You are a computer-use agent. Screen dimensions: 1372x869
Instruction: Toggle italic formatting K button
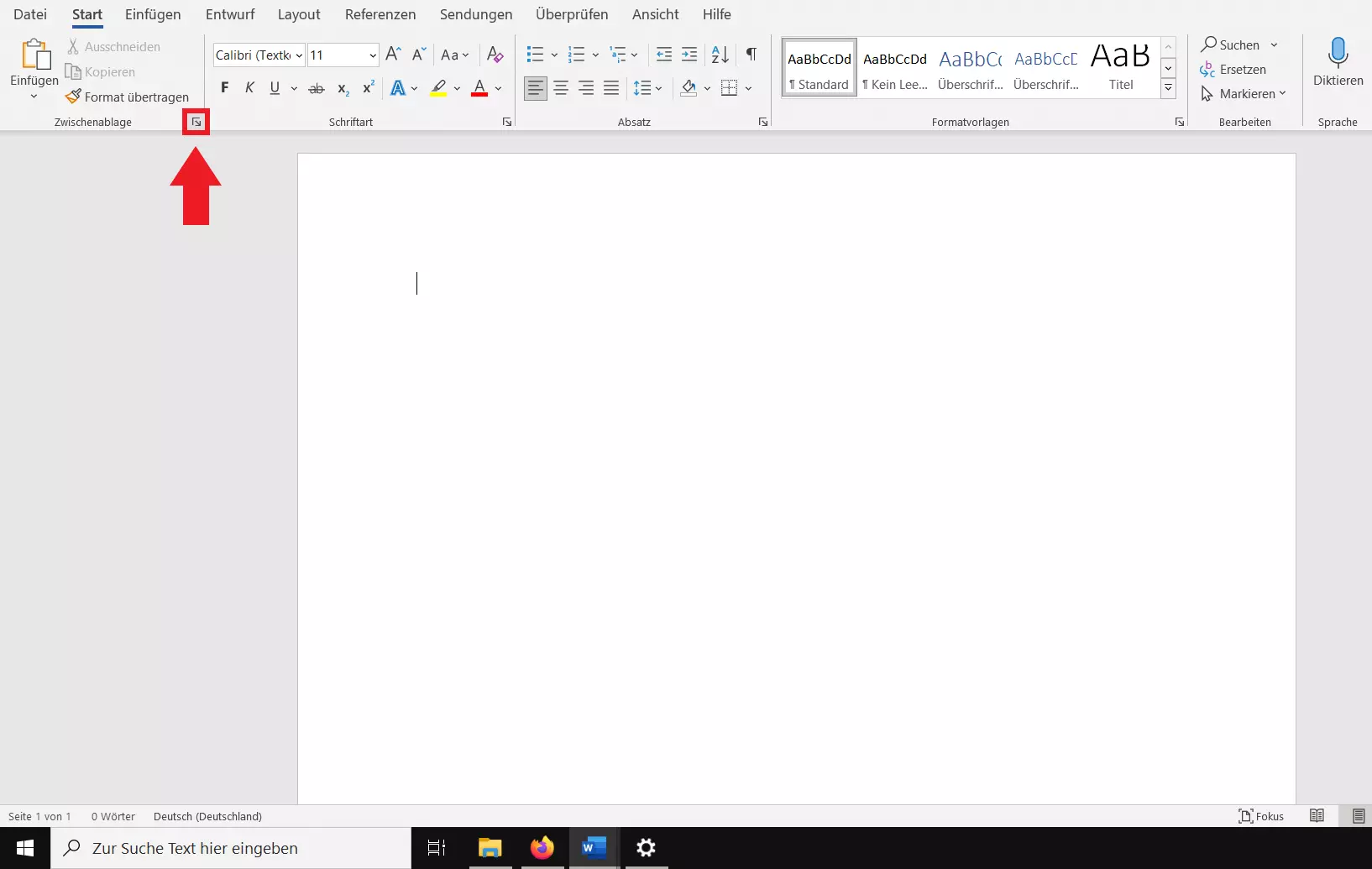[x=249, y=88]
